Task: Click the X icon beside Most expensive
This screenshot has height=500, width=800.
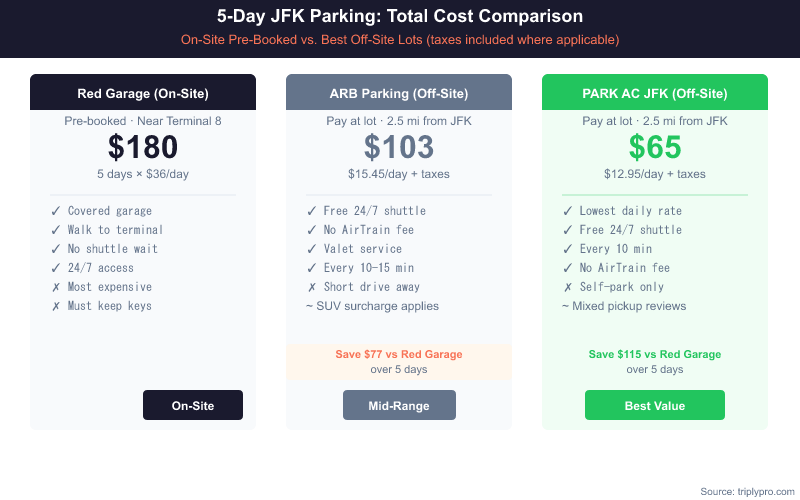Action: coord(55,287)
